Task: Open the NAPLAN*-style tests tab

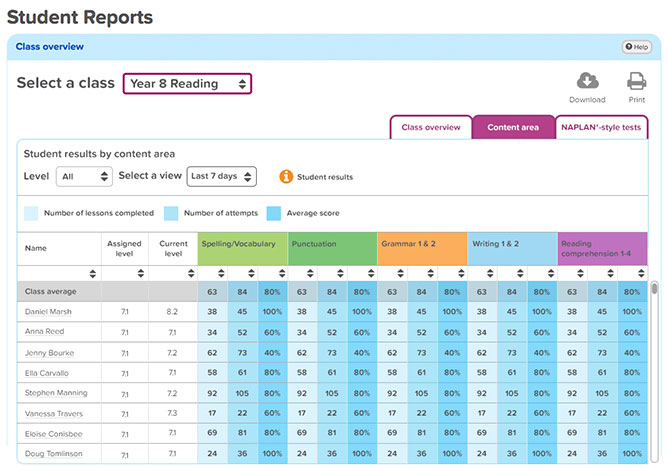Action: (600, 128)
